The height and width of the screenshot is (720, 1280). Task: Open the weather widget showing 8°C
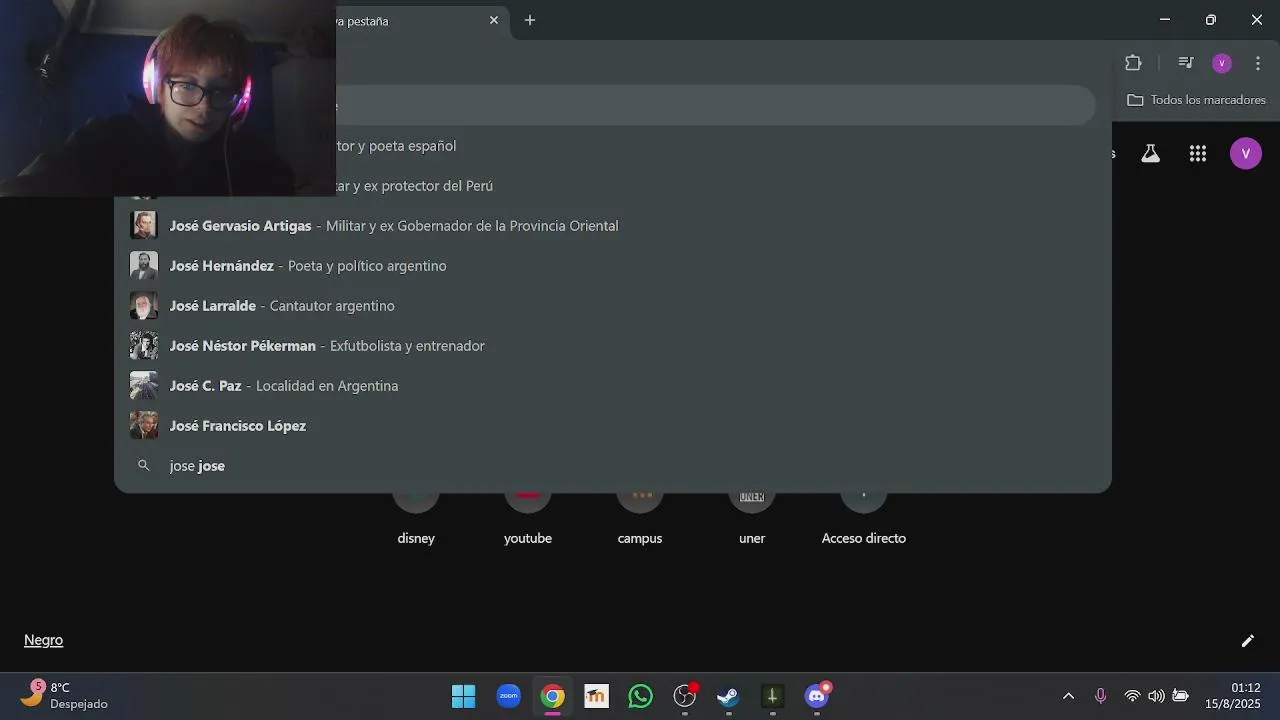[x=65, y=695]
